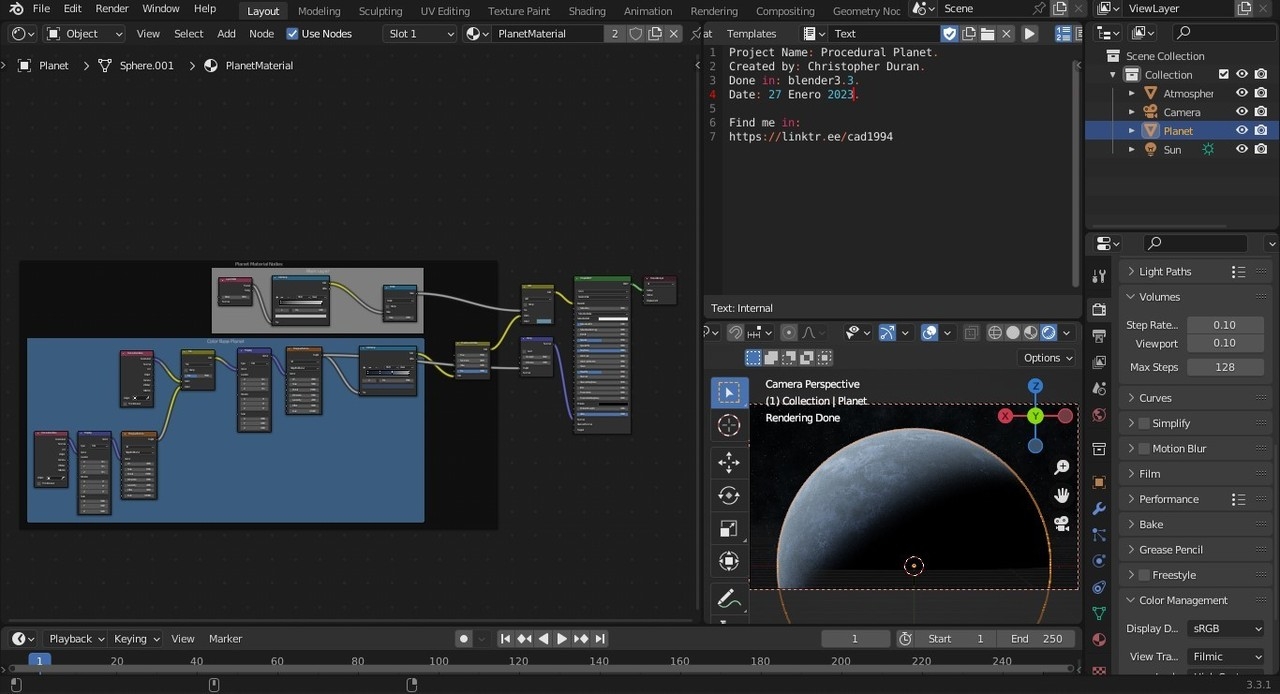The image size is (1280, 694).
Task: Open the Object properties tab
Action: (1099, 482)
